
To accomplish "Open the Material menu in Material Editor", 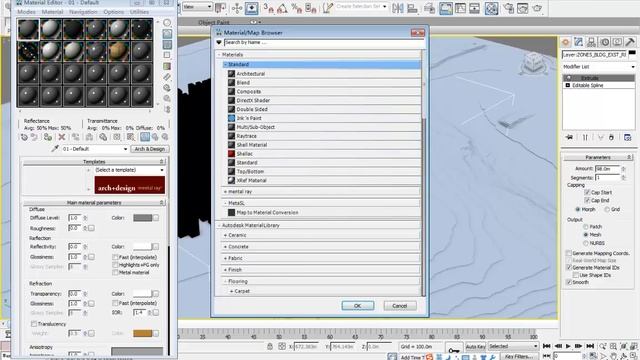I will coord(52,12).
